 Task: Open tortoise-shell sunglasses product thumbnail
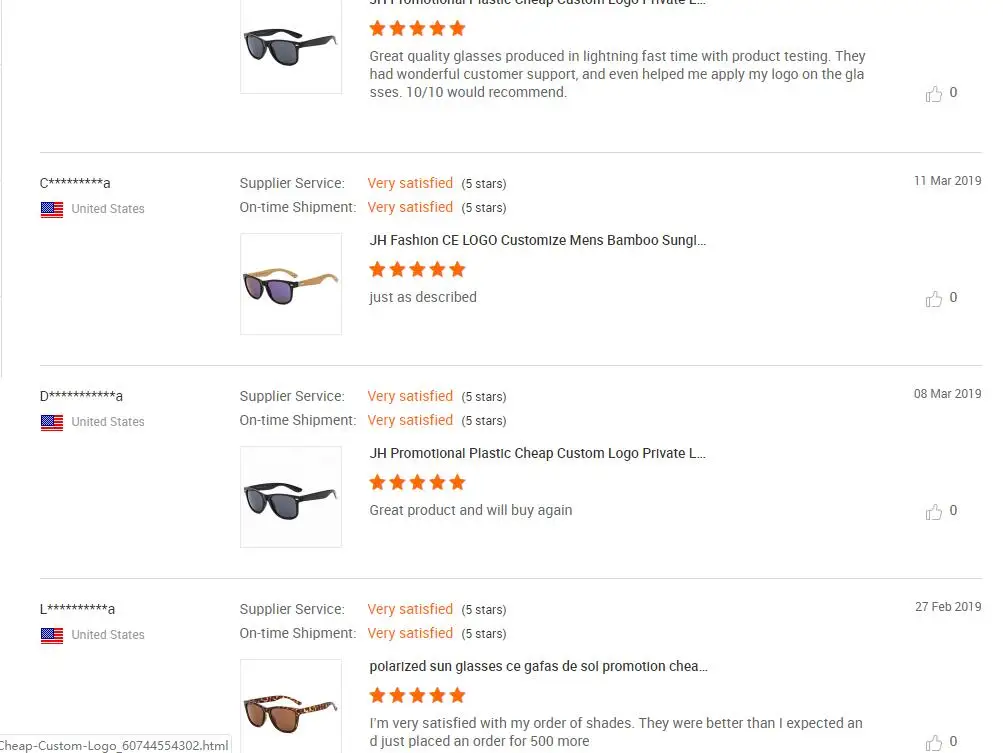point(291,706)
